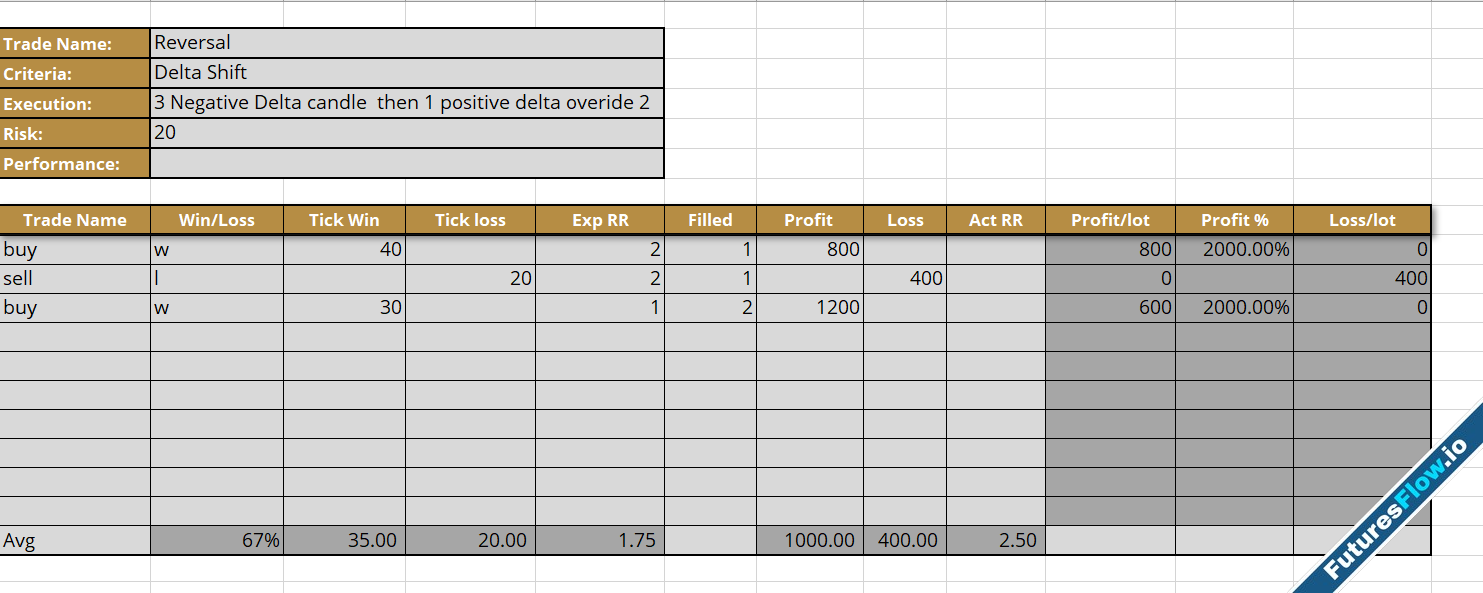Click the average Tick Win cell showing 35.00
This screenshot has width=1483, height=593.
344,541
